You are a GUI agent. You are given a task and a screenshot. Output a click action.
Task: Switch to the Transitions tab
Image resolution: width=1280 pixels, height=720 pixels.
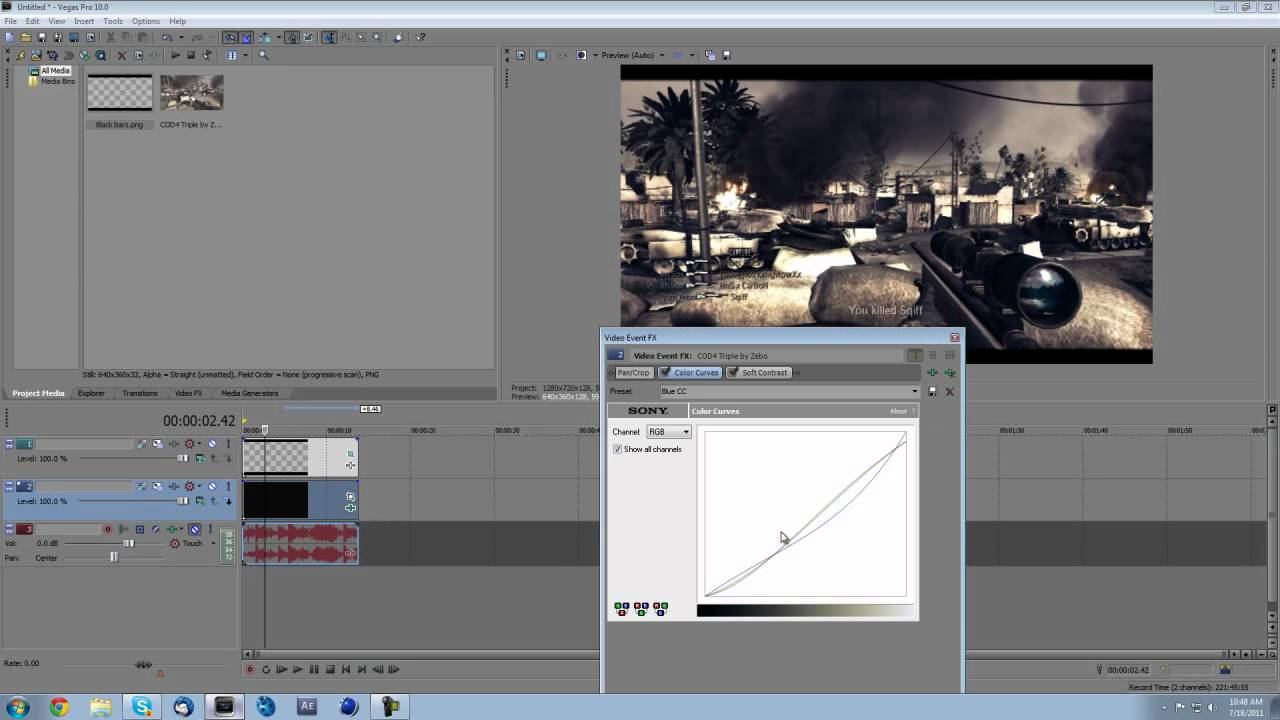(x=139, y=393)
